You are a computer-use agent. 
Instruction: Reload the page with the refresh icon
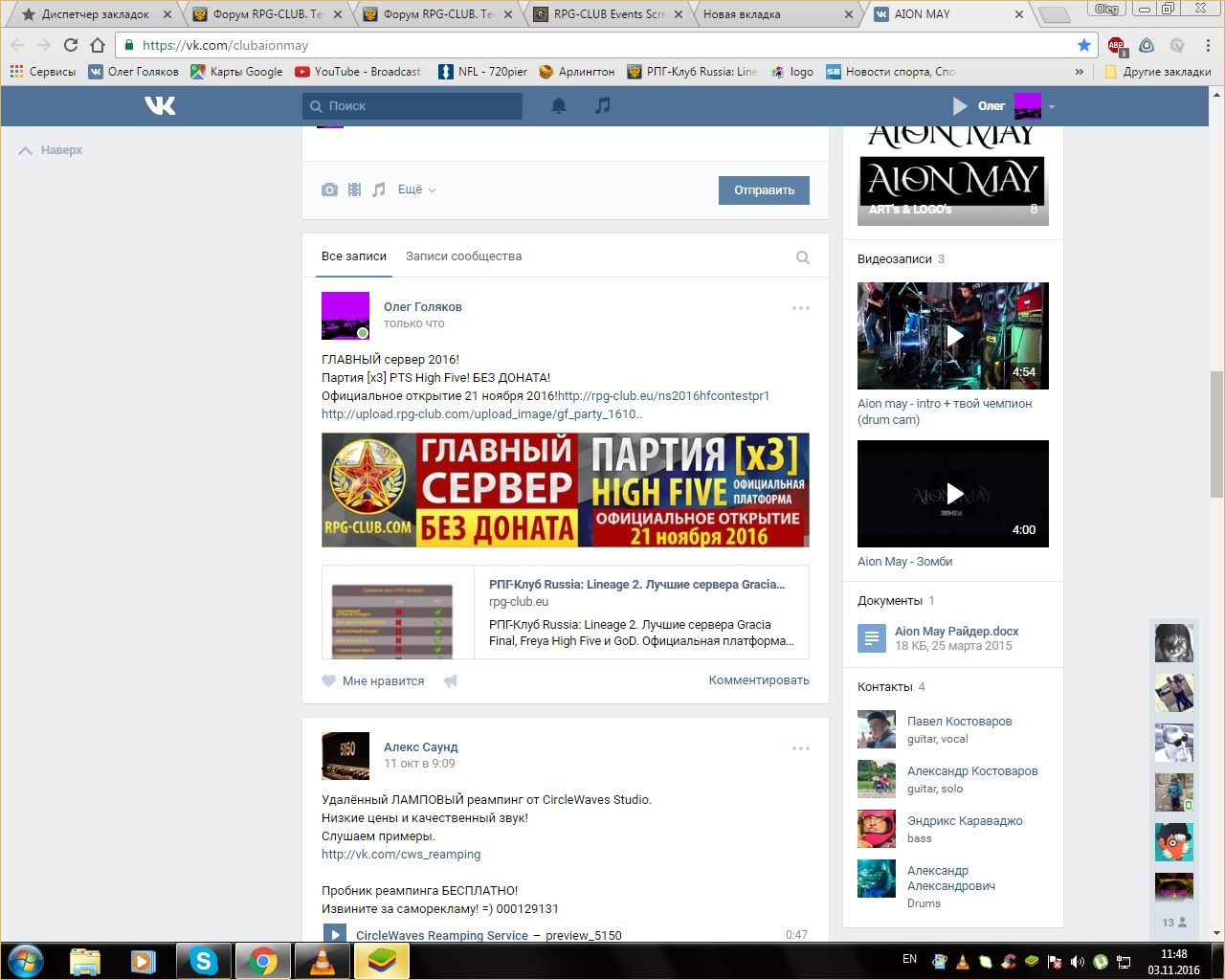pos(70,45)
